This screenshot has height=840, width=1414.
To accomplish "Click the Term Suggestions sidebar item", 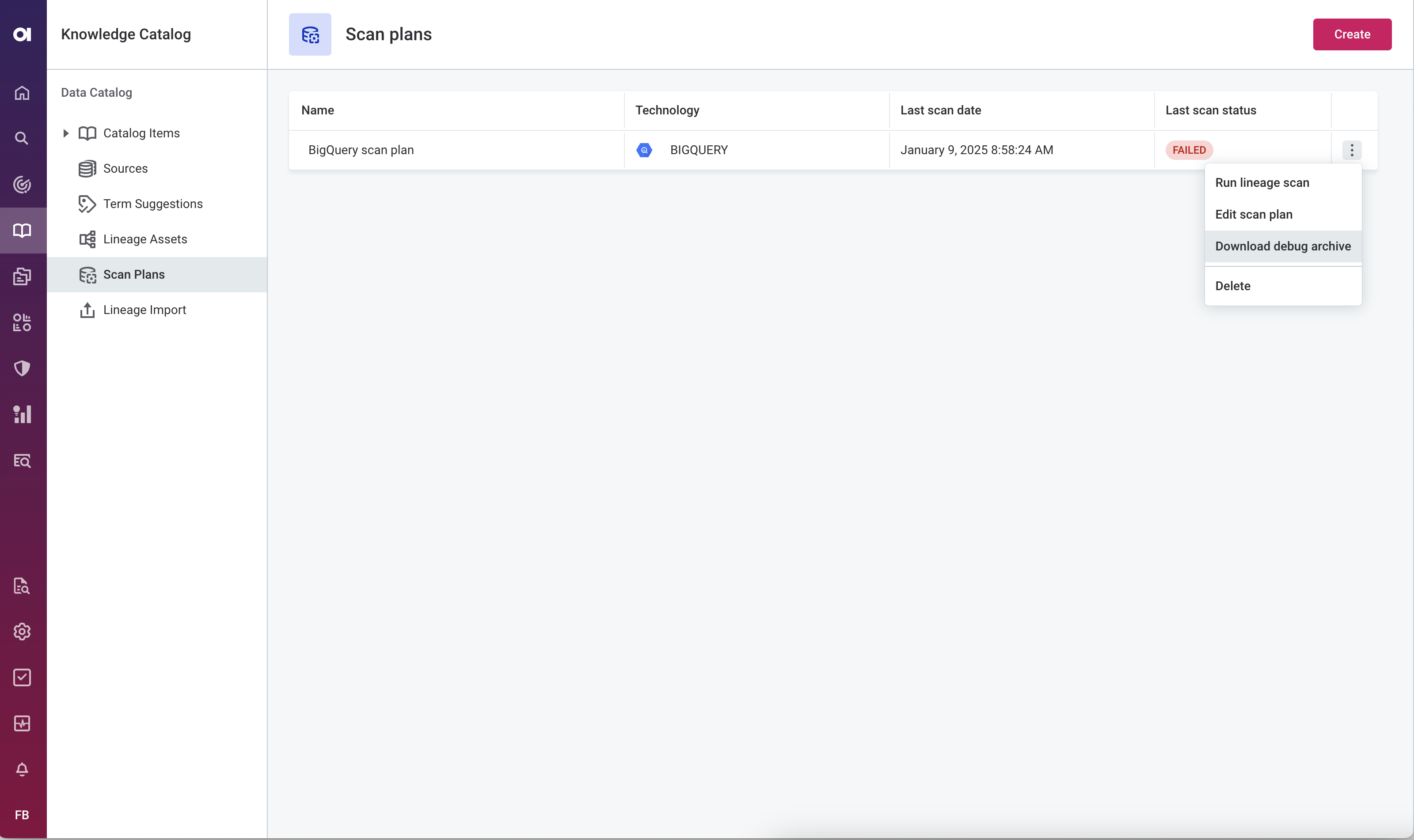I will click(153, 204).
